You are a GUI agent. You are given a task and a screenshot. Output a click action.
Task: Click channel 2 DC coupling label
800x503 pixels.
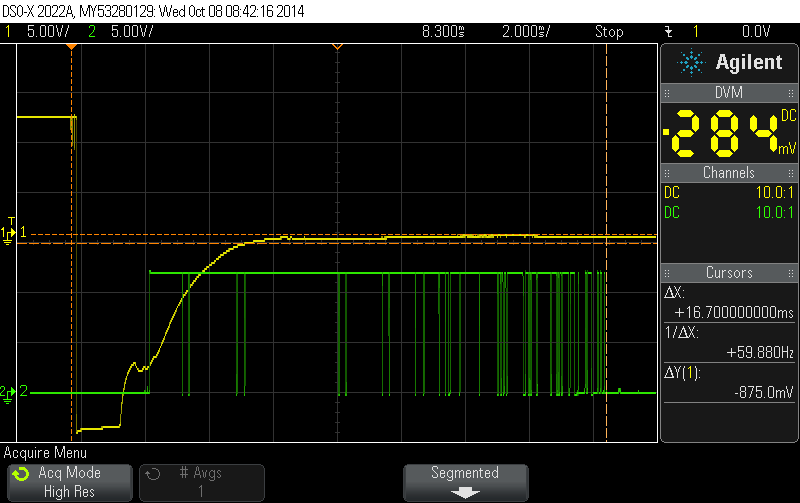(672, 212)
